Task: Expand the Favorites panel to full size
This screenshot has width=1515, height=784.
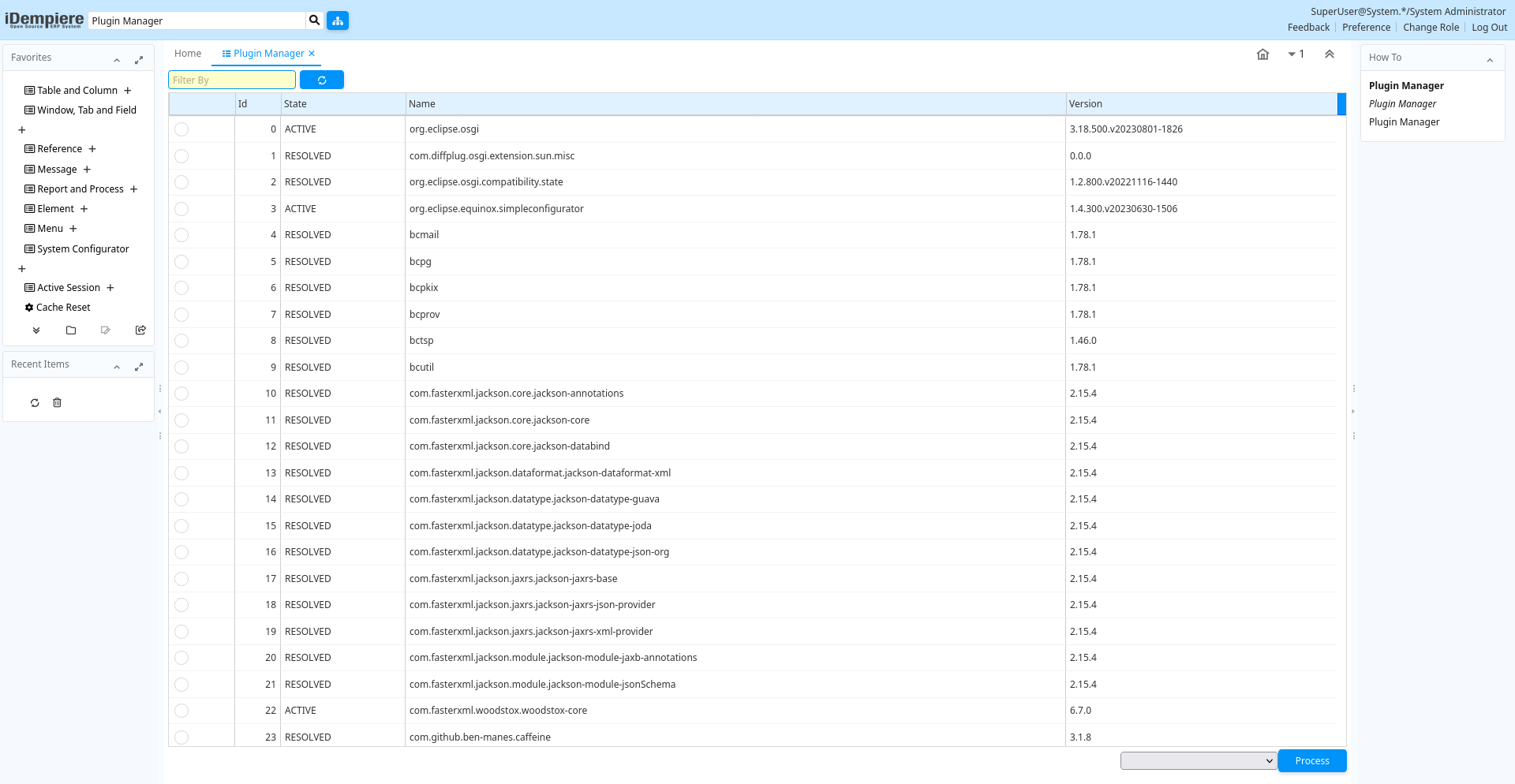Action: [x=139, y=60]
